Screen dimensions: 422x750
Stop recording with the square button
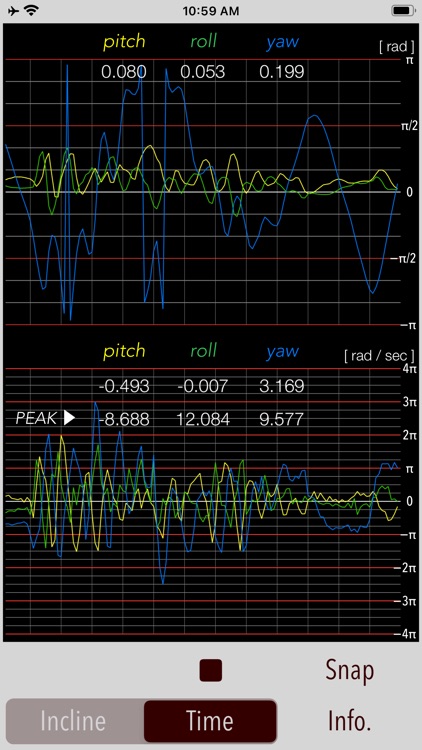pyautogui.click(x=211, y=670)
